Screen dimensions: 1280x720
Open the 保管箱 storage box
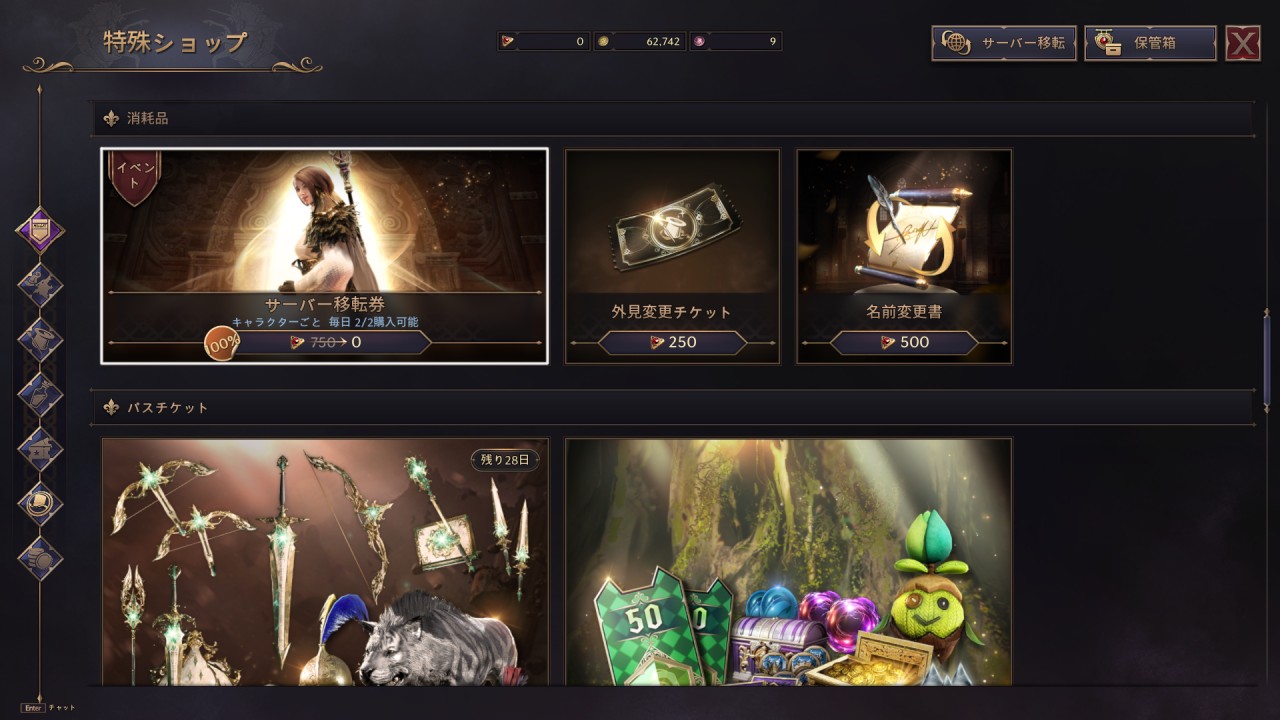(1150, 43)
